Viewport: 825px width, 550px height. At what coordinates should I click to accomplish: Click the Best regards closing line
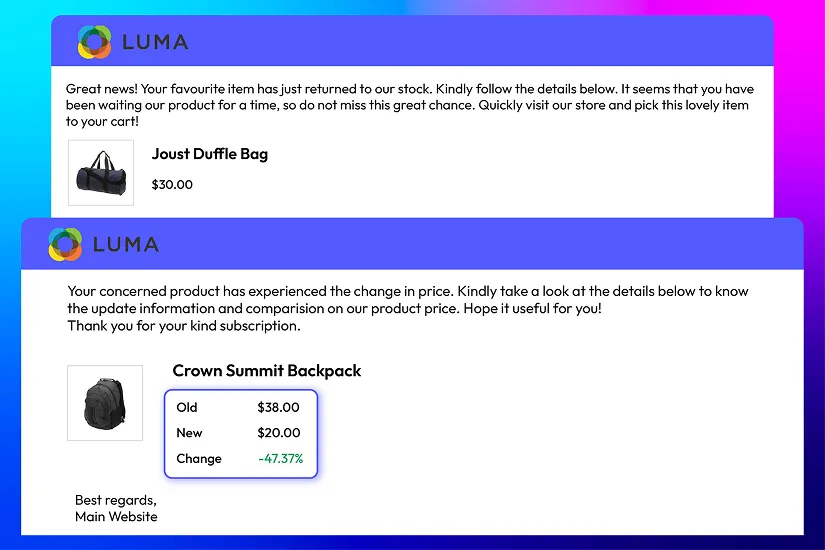116,500
